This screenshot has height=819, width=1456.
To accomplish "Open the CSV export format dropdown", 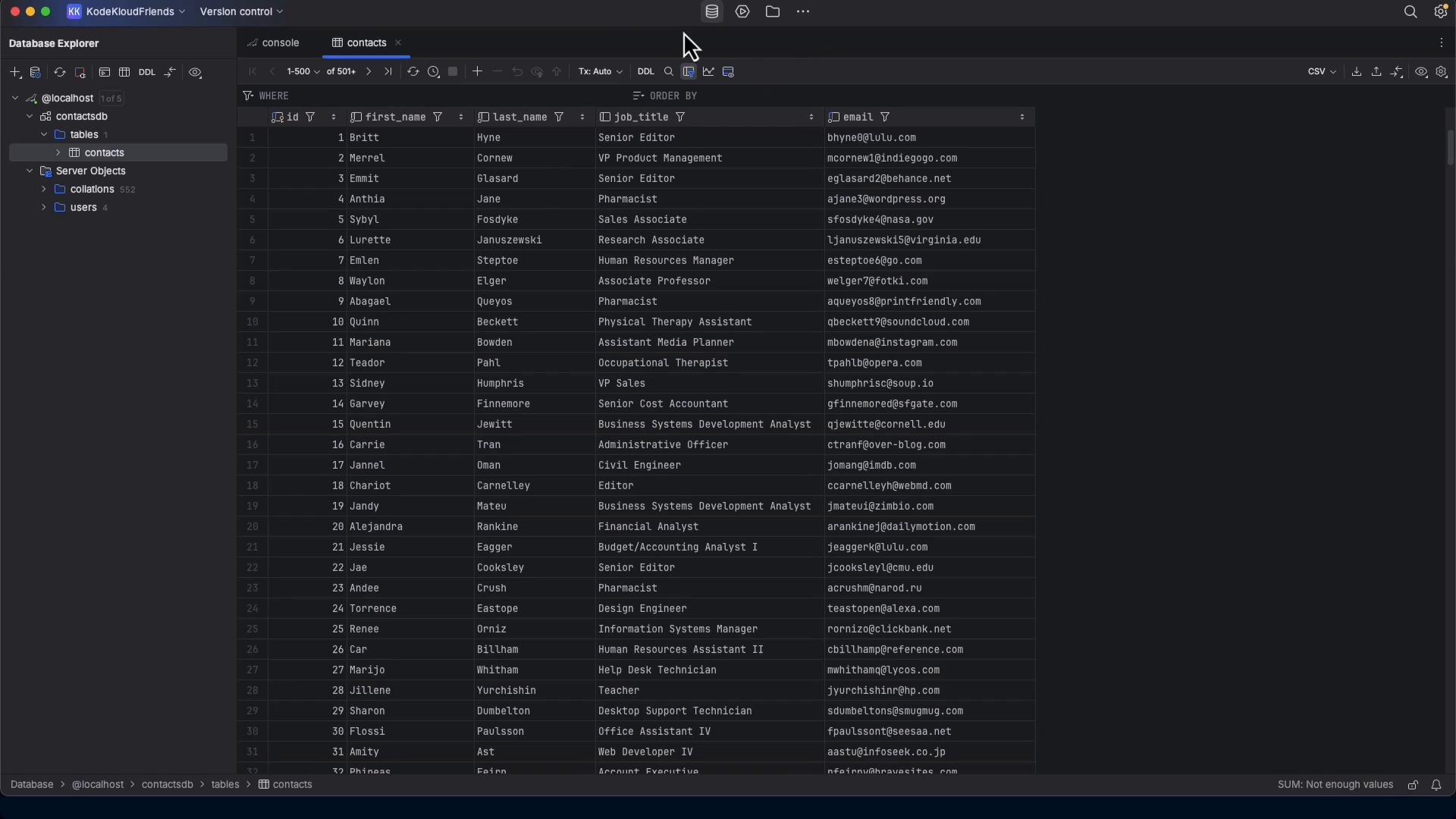I will tap(1322, 72).
